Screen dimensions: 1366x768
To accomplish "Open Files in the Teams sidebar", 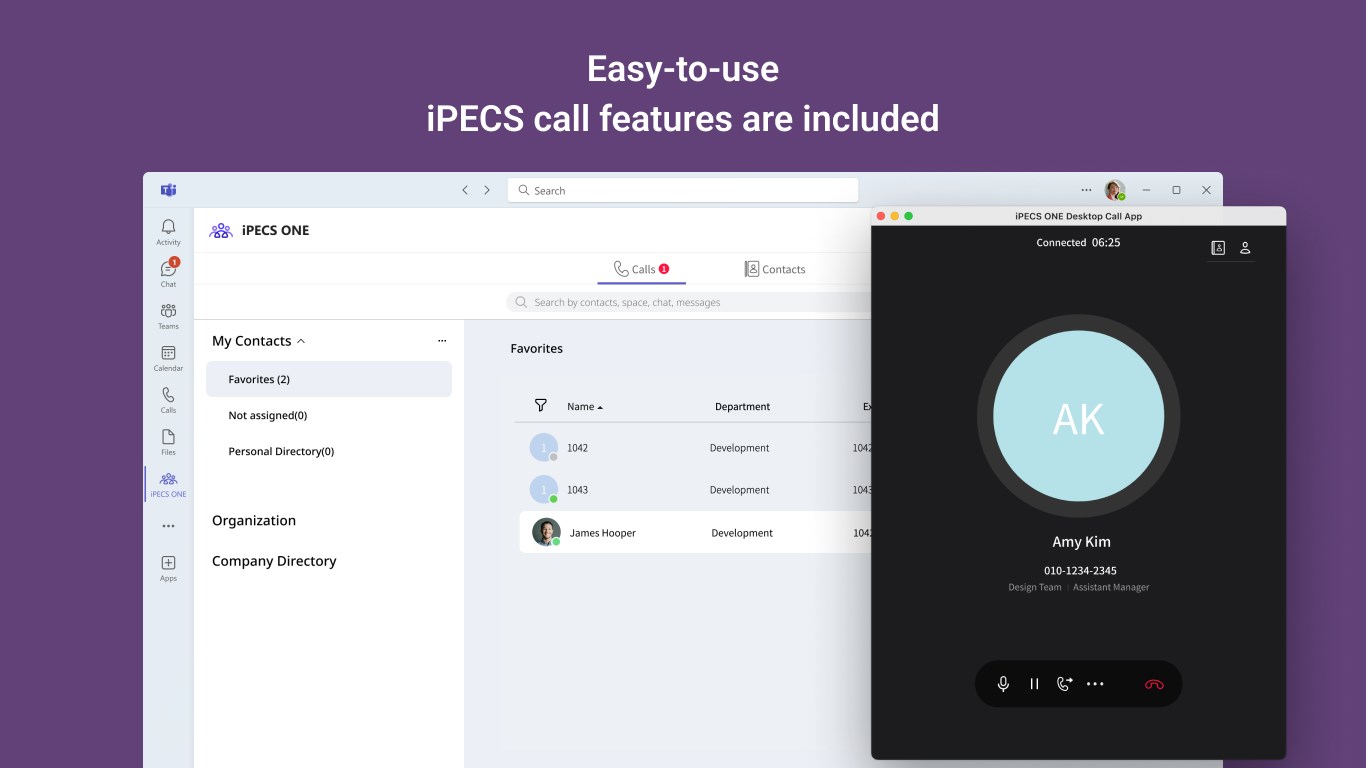I will pos(168,442).
